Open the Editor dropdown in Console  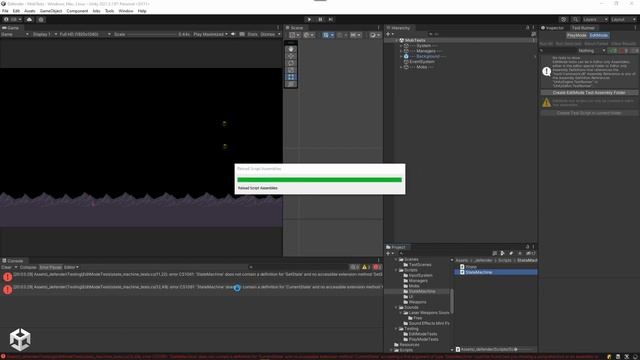[x=71, y=267]
